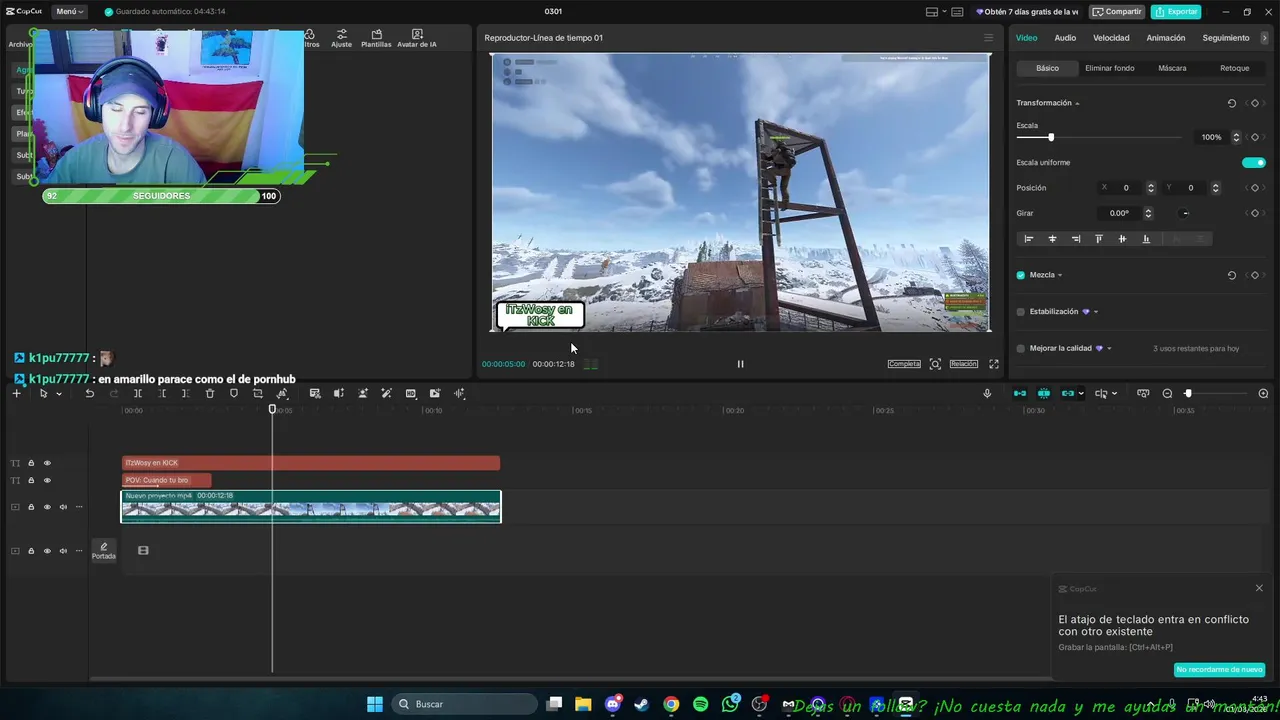This screenshot has width=1280, height=720.
Task: Hide the POV: Cuando tu bro track
Action: (x=47, y=480)
